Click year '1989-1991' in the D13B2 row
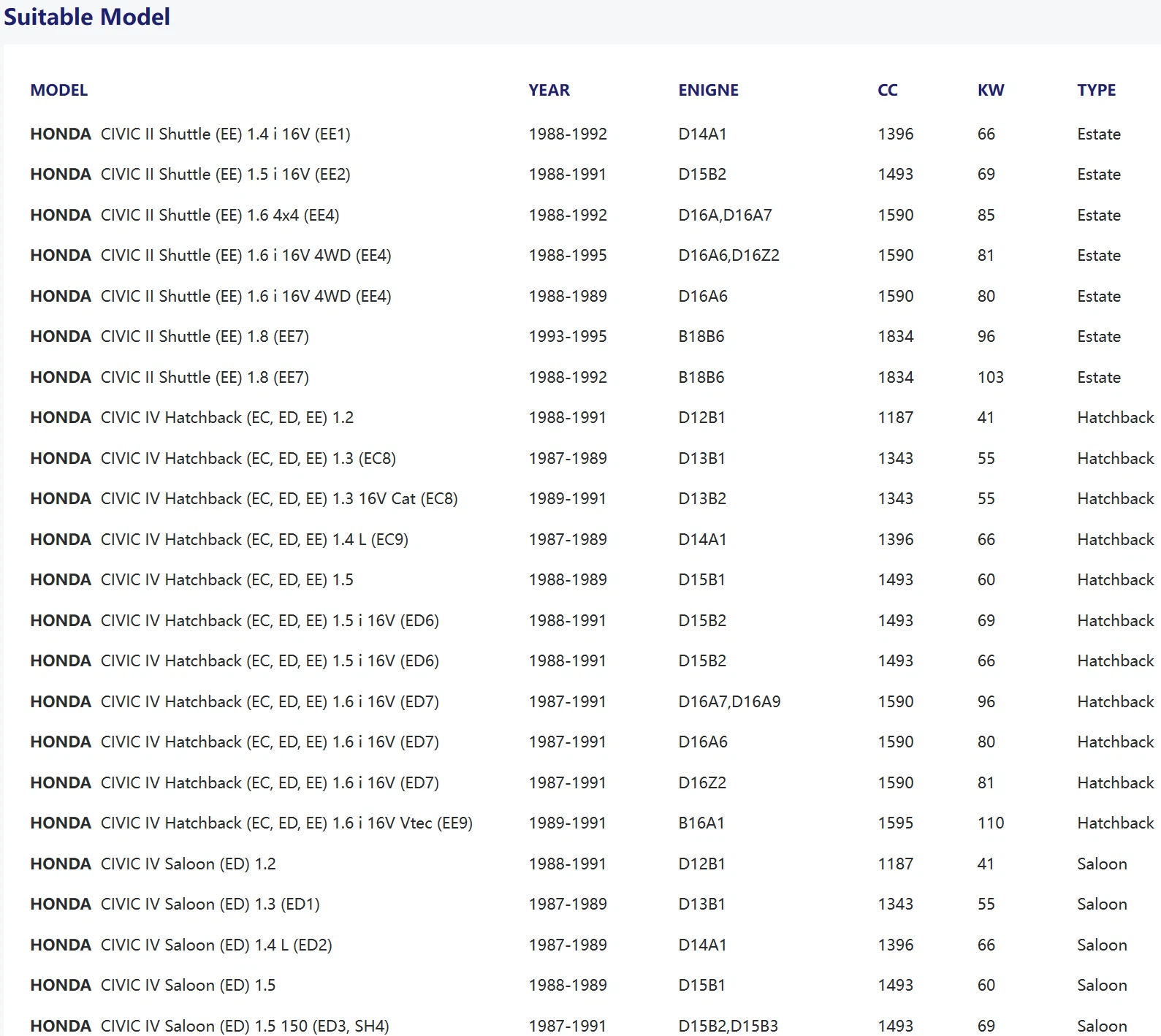 (568, 499)
